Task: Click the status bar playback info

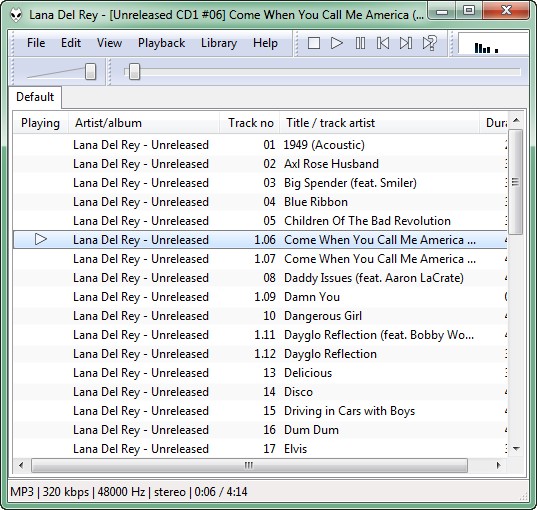Action: (x=129, y=492)
